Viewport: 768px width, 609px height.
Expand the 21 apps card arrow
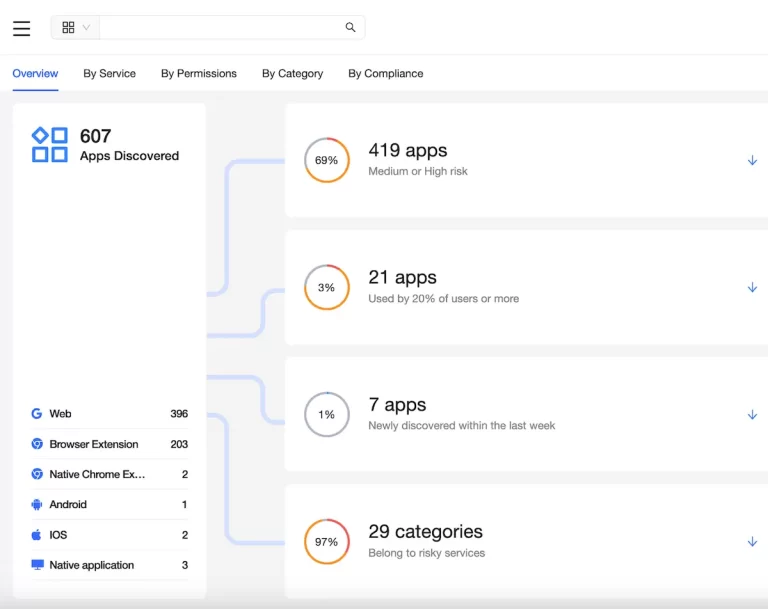point(752,288)
